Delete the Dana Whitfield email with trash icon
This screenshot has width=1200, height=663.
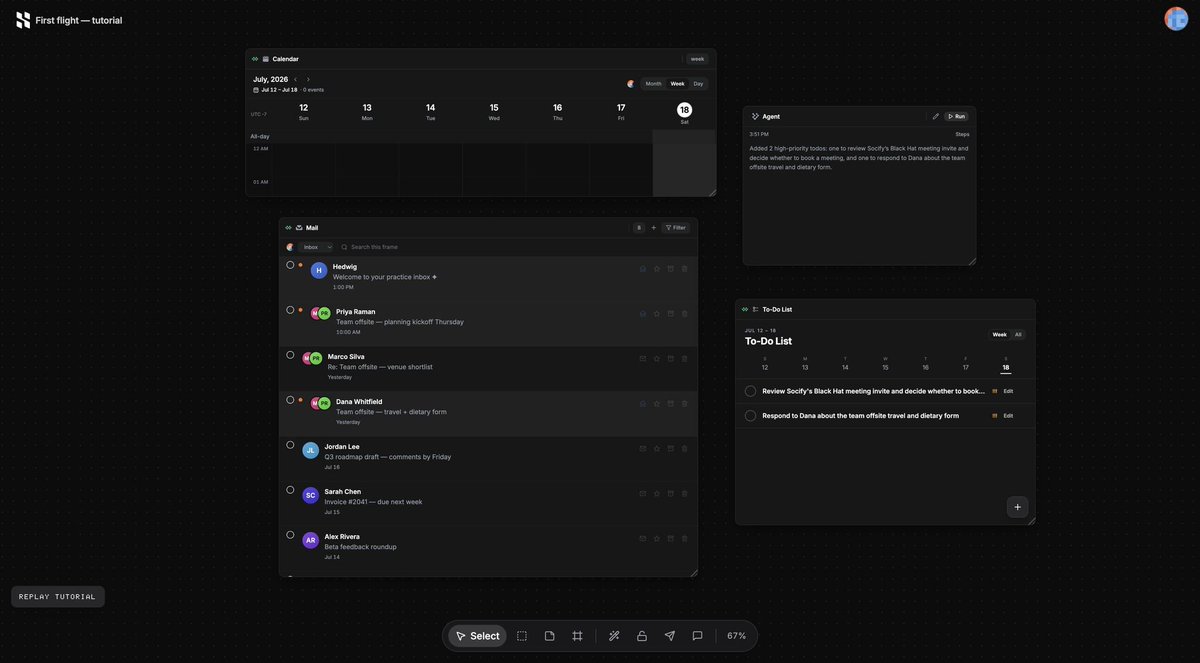pos(685,403)
